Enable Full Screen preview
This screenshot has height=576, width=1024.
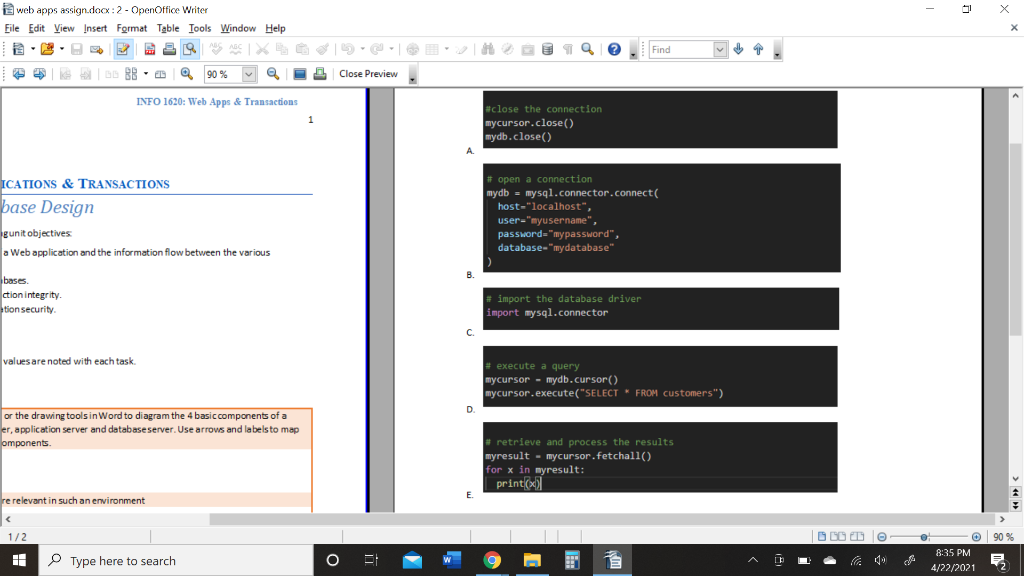pyautogui.click(x=300, y=73)
